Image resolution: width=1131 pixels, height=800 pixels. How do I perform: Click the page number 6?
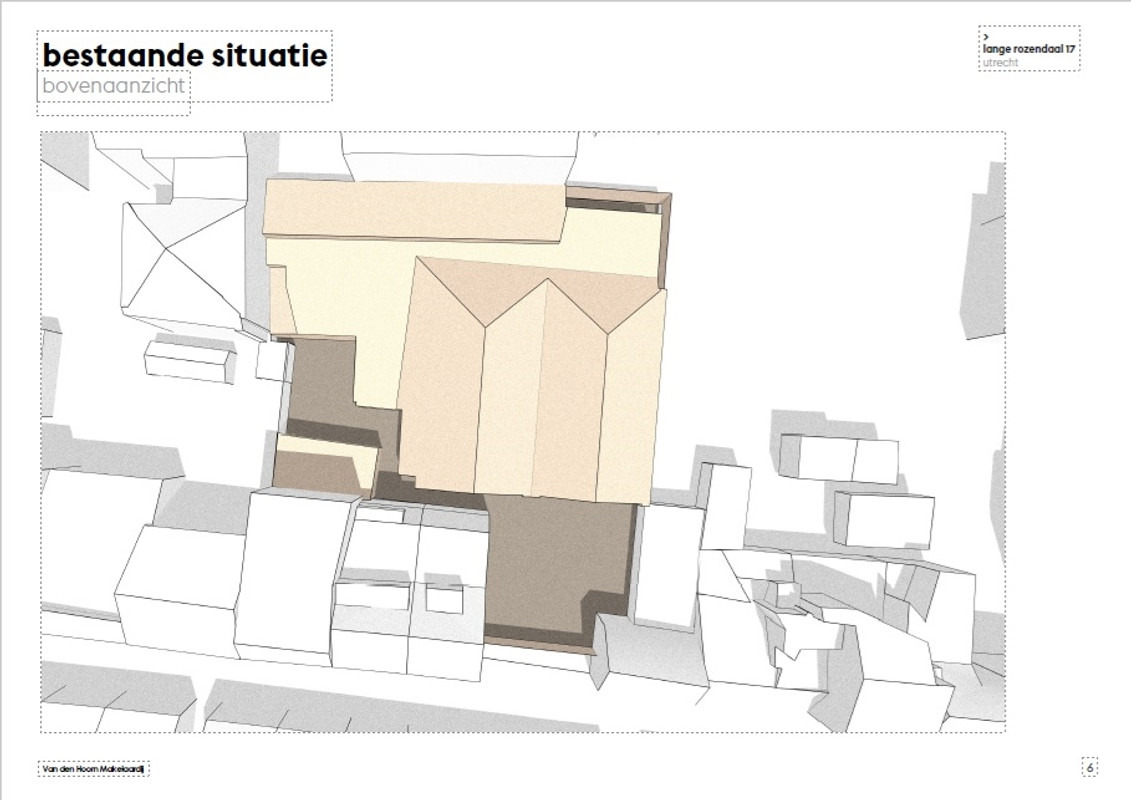tap(1090, 767)
